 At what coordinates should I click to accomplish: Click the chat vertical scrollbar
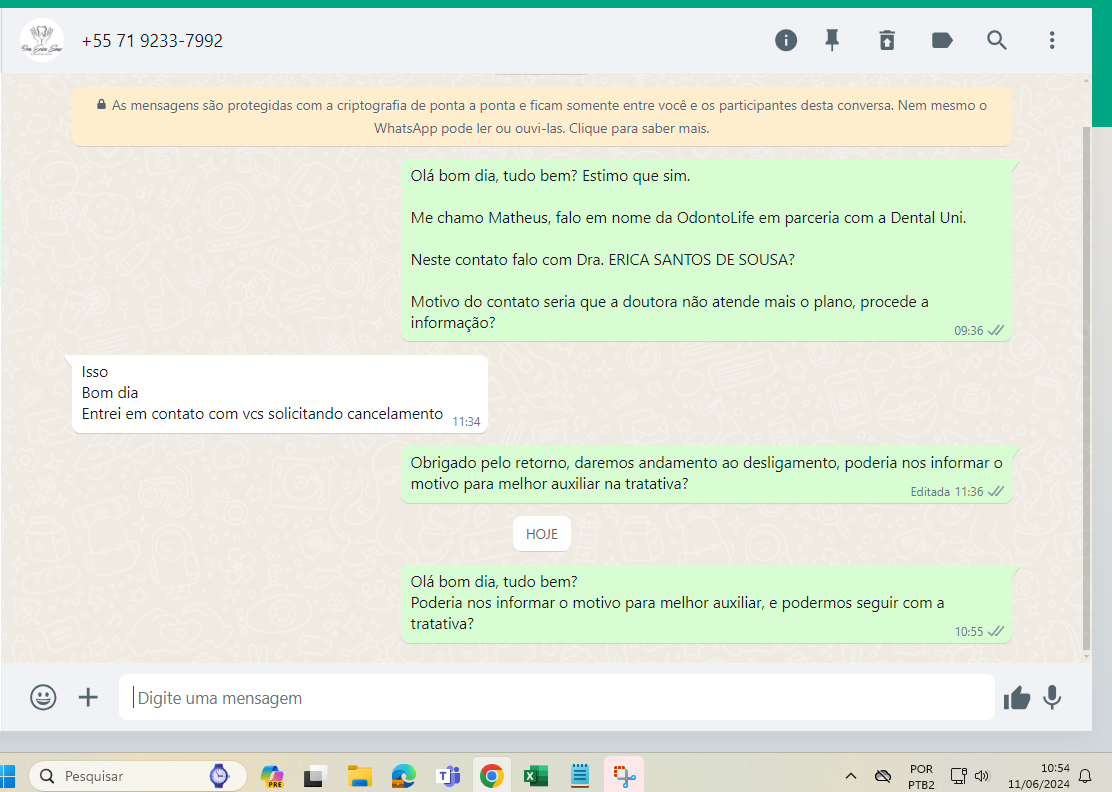click(1087, 388)
